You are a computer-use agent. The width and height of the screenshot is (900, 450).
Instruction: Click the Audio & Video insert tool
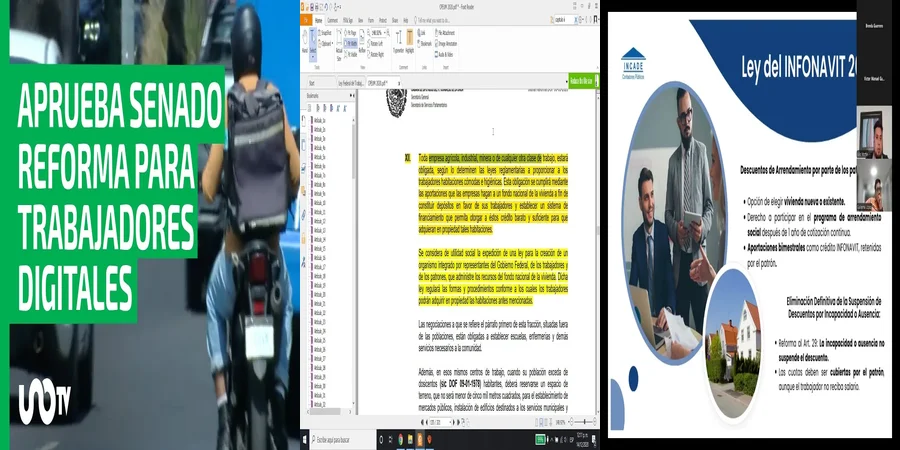pyautogui.click(x=444, y=55)
